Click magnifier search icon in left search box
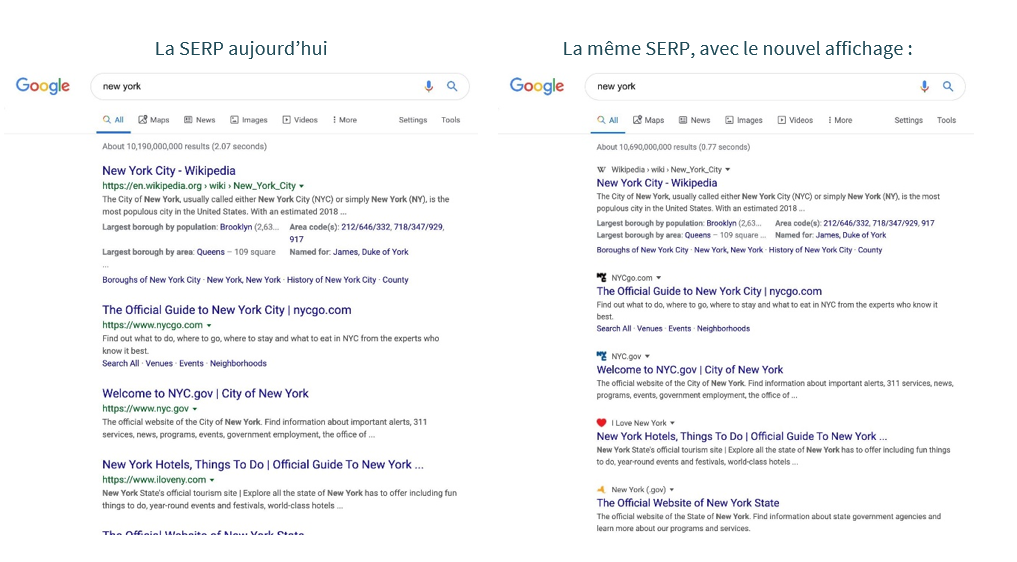The image size is (1017, 562). [x=452, y=86]
